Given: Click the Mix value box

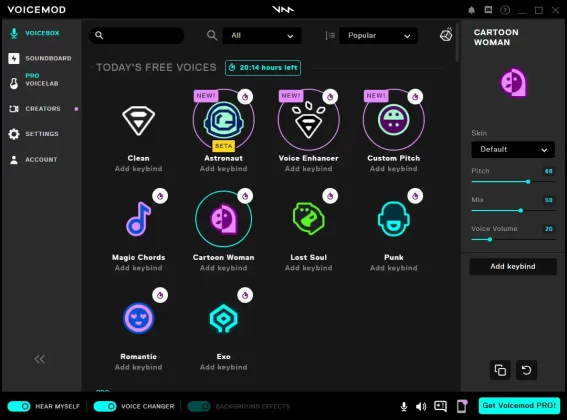Looking at the screenshot, I should point(549,200).
